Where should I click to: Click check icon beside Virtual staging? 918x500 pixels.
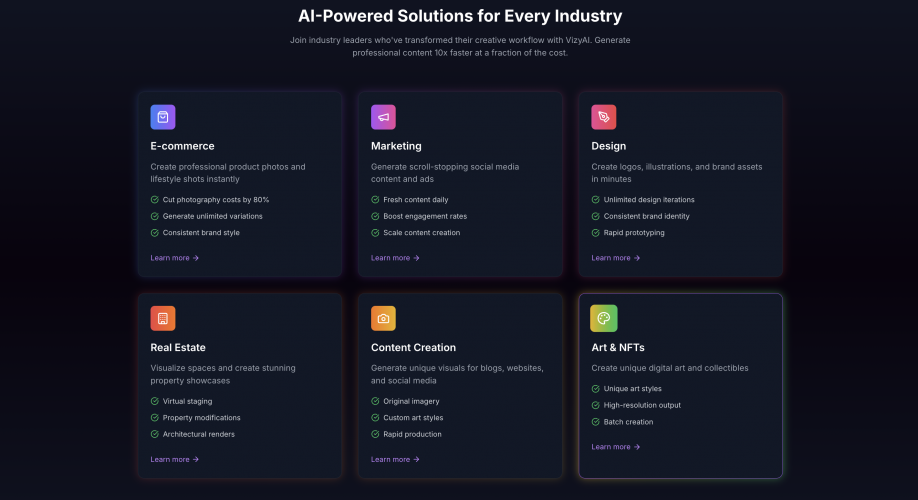pos(155,401)
